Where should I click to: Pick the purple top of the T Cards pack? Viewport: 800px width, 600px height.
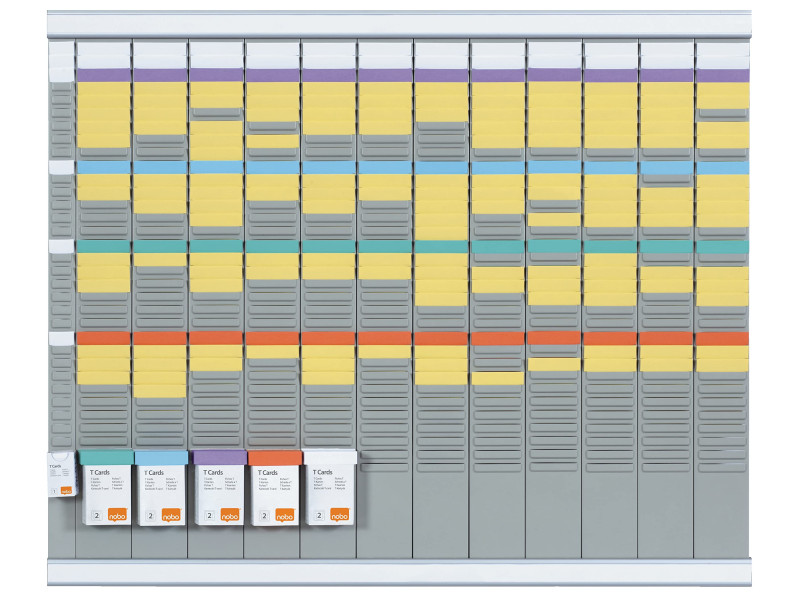click(x=220, y=457)
